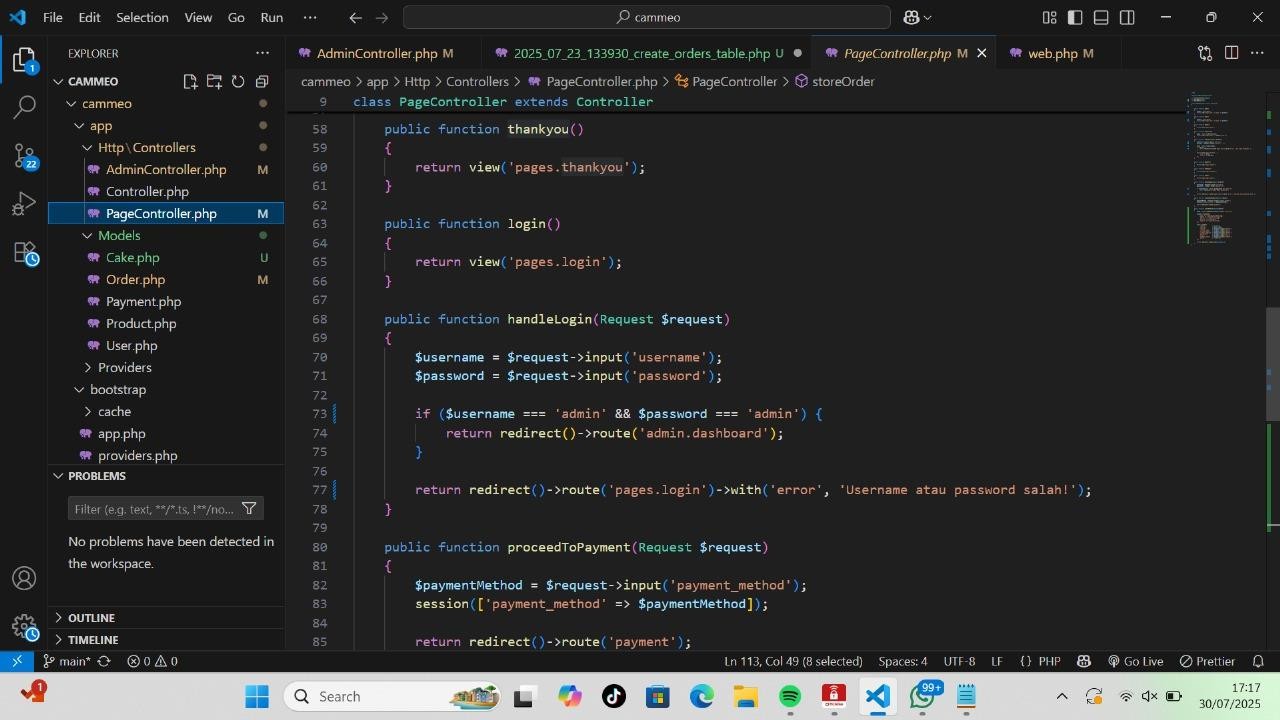Split the editor to the right

point(1231,53)
